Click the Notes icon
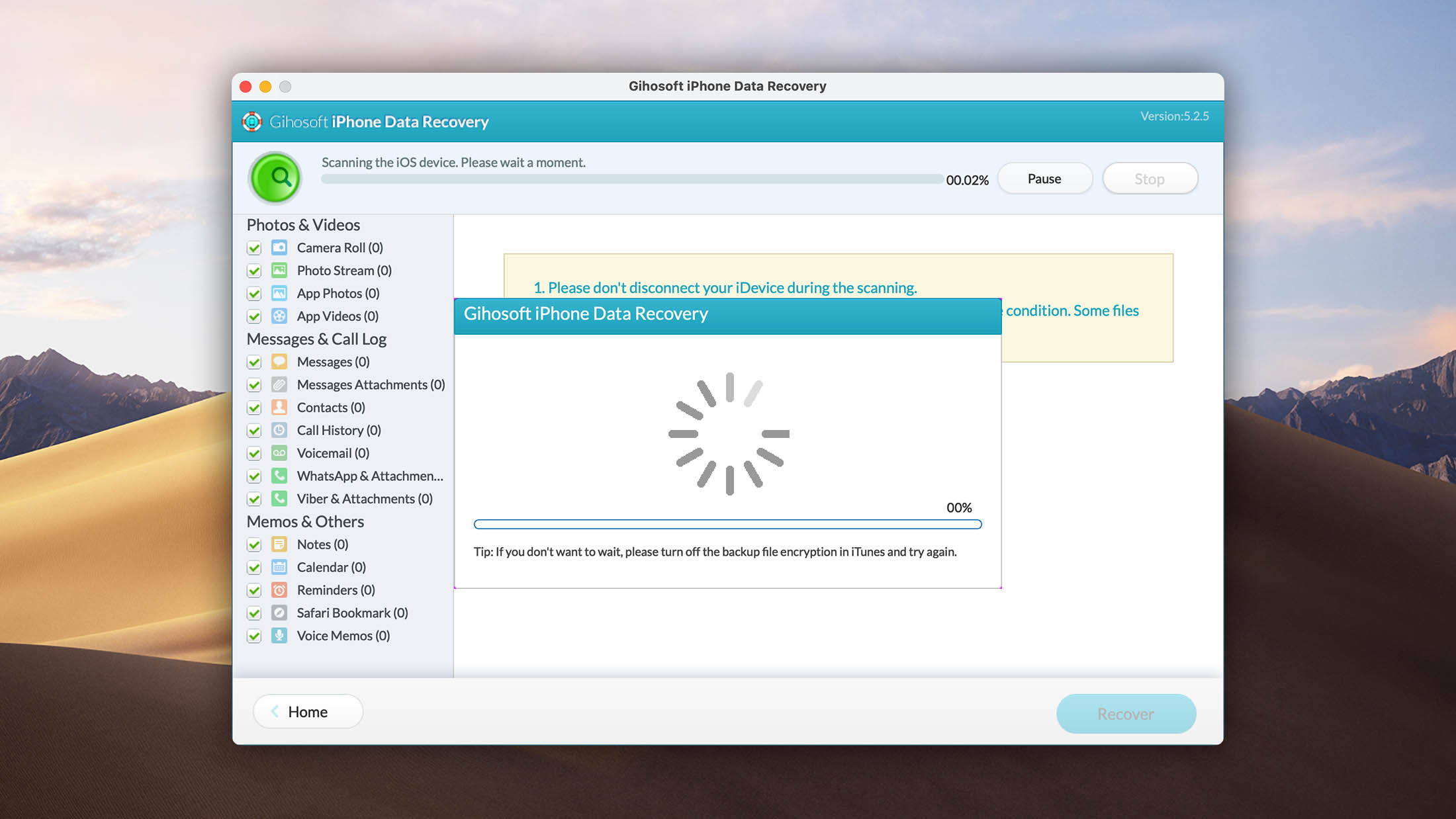 (x=279, y=544)
